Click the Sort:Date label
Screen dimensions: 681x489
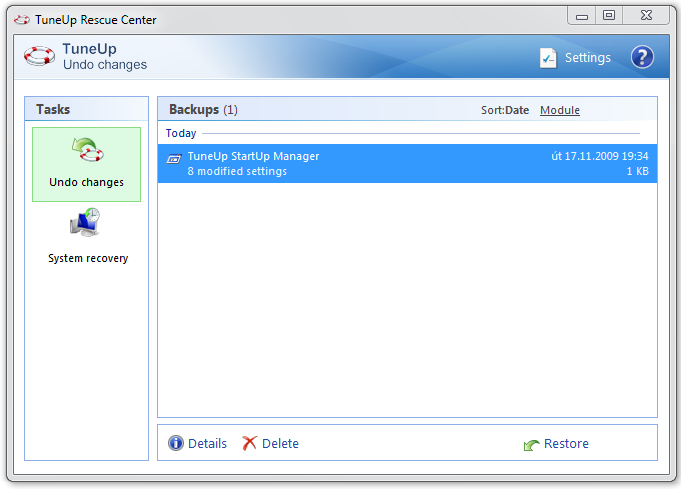pyautogui.click(x=505, y=110)
